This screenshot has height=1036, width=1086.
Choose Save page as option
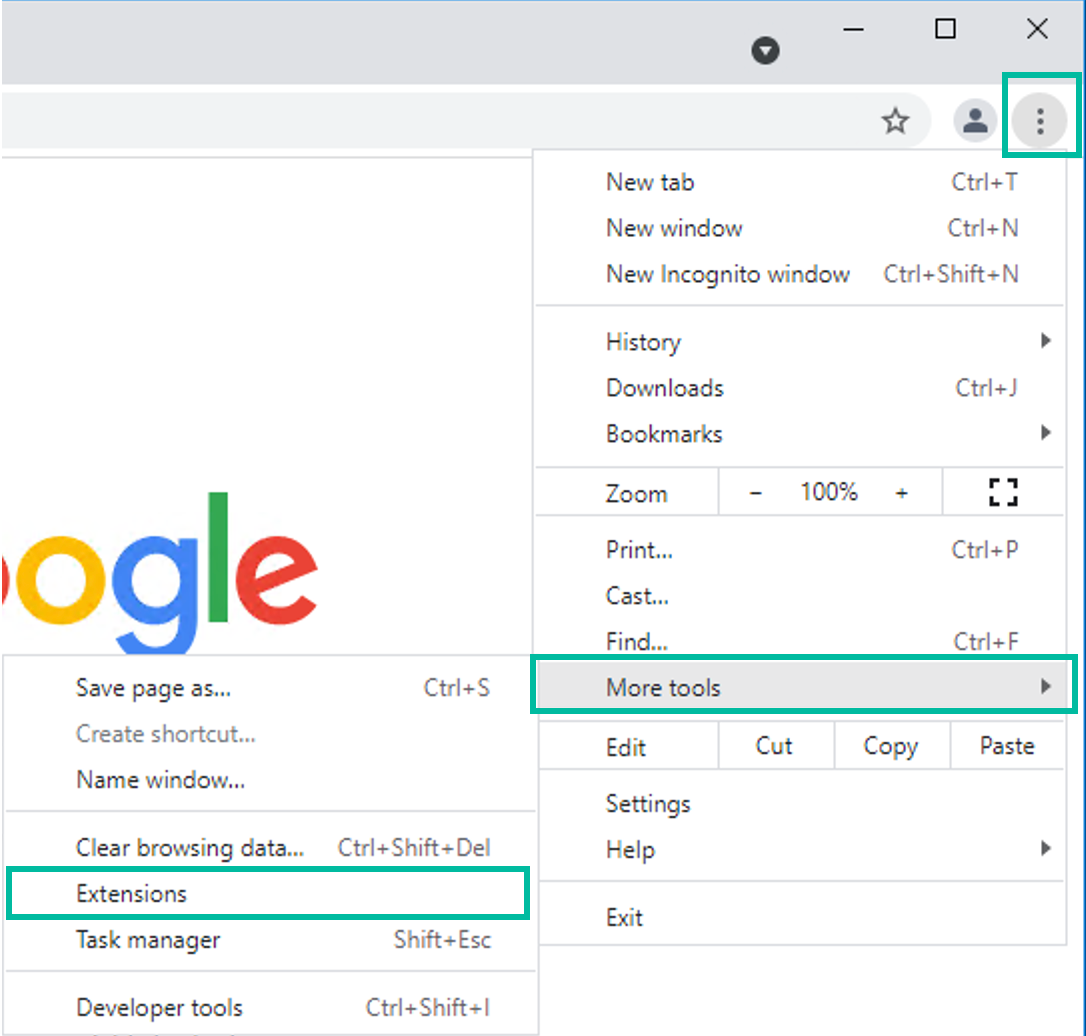[153, 688]
